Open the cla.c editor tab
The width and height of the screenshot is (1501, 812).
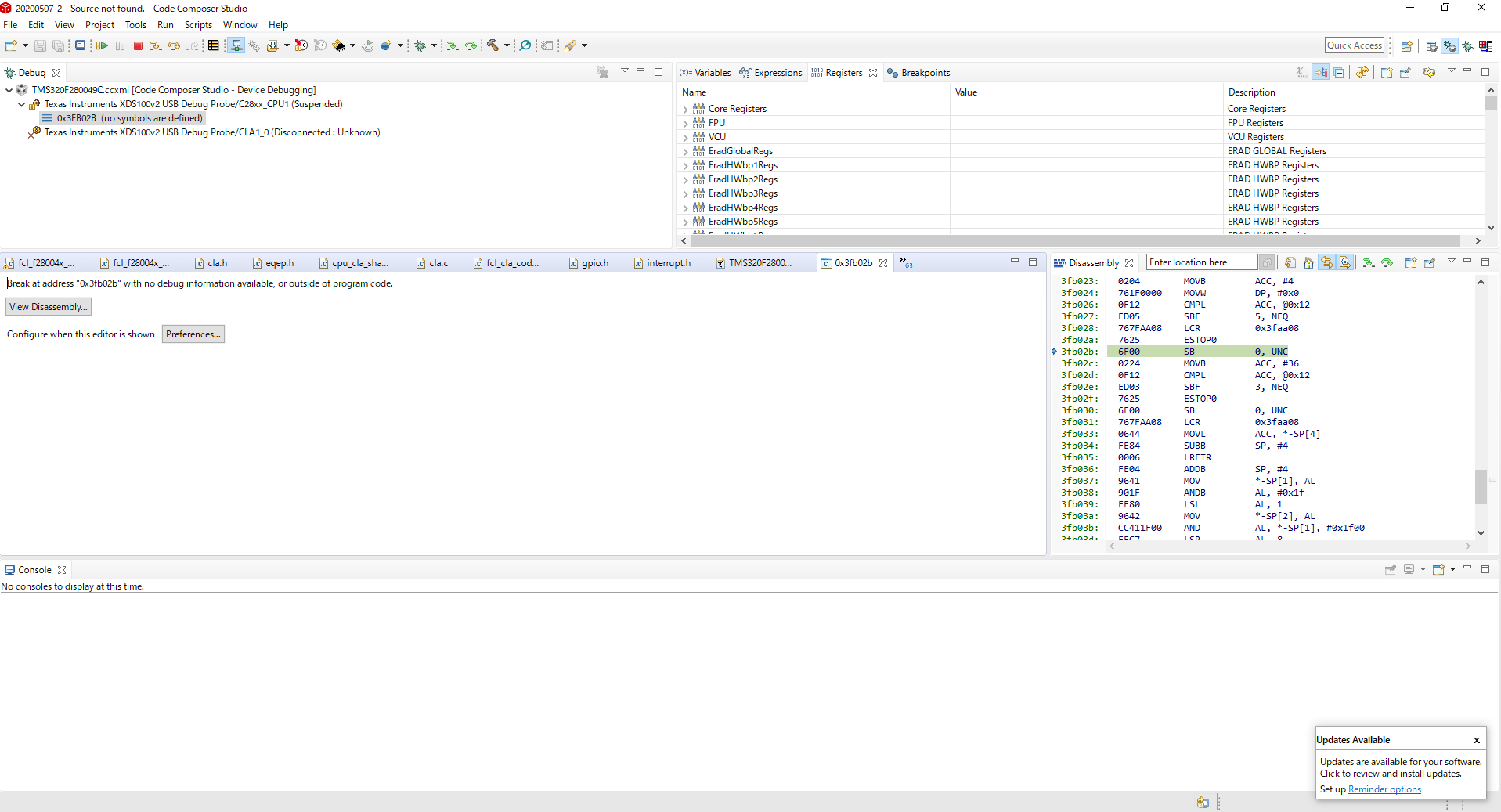[x=432, y=263]
